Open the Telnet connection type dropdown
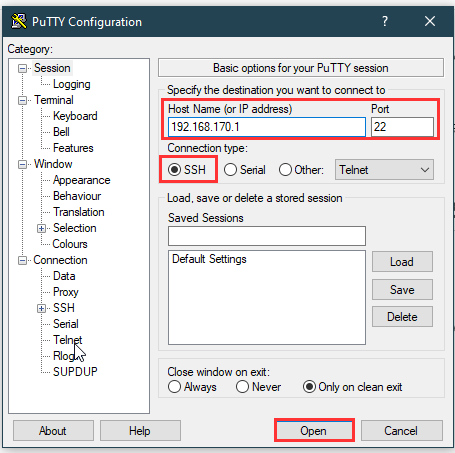 tap(384, 170)
